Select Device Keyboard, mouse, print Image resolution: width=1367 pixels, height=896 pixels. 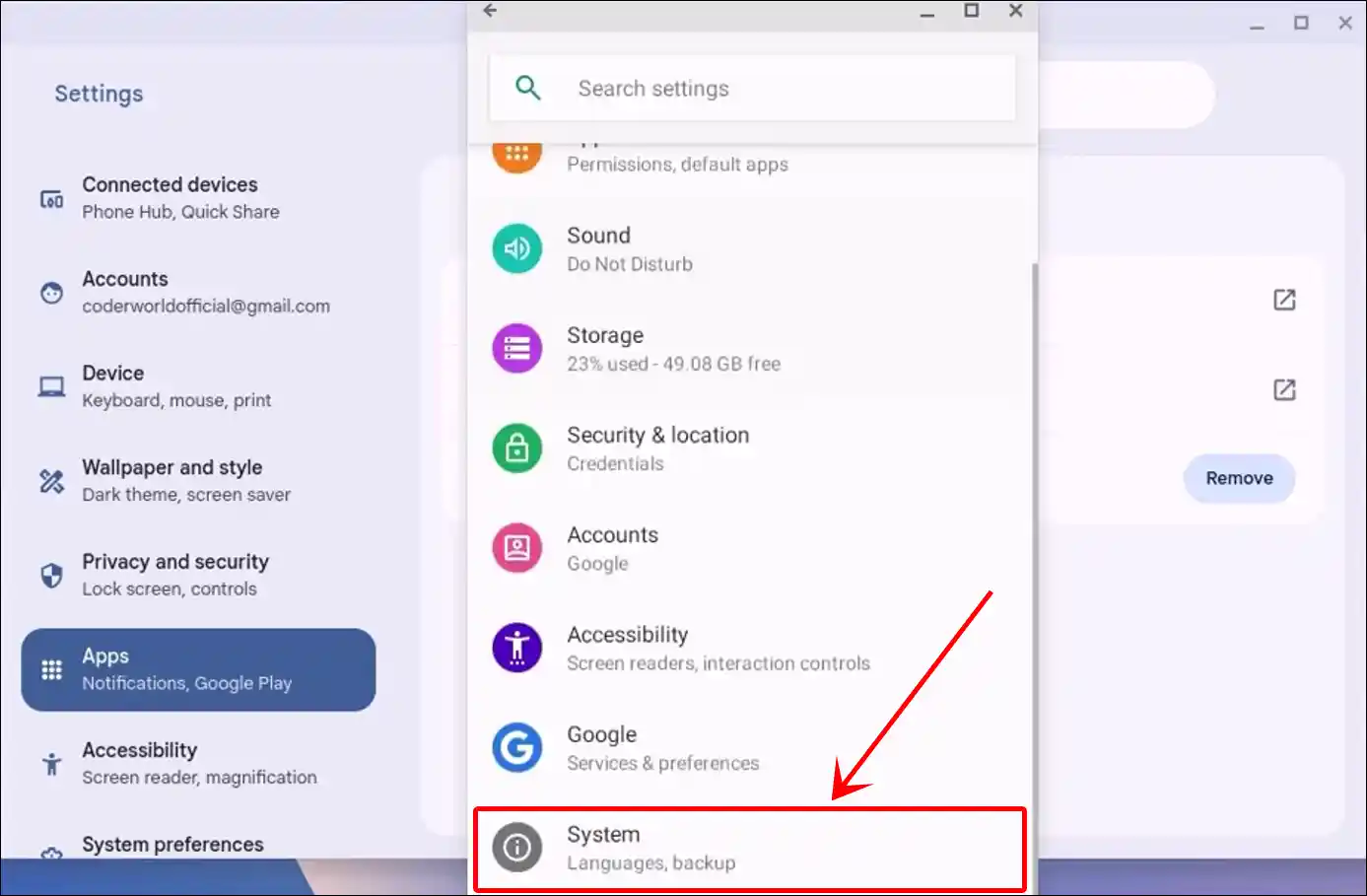point(198,386)
